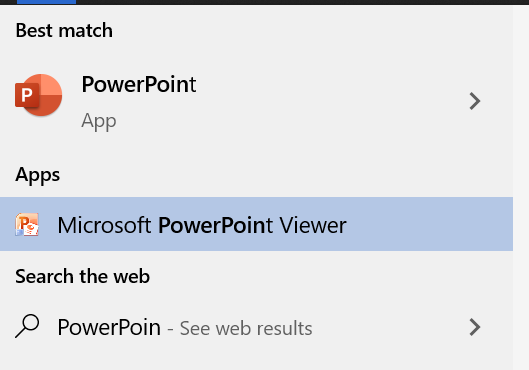Click the 'Search the web' section heading

click(x=82, y=277)
